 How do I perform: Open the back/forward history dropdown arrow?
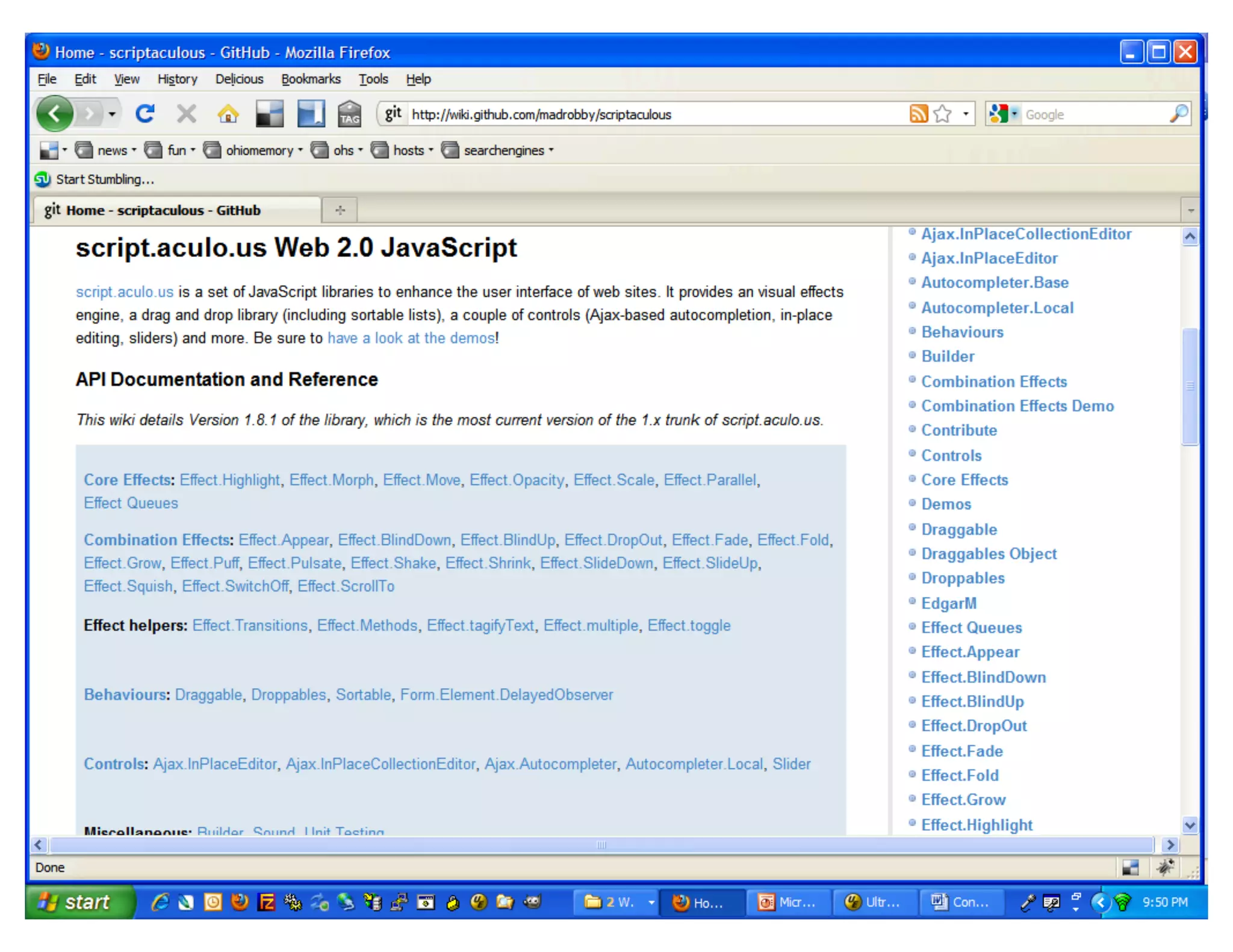click(112, 114)
